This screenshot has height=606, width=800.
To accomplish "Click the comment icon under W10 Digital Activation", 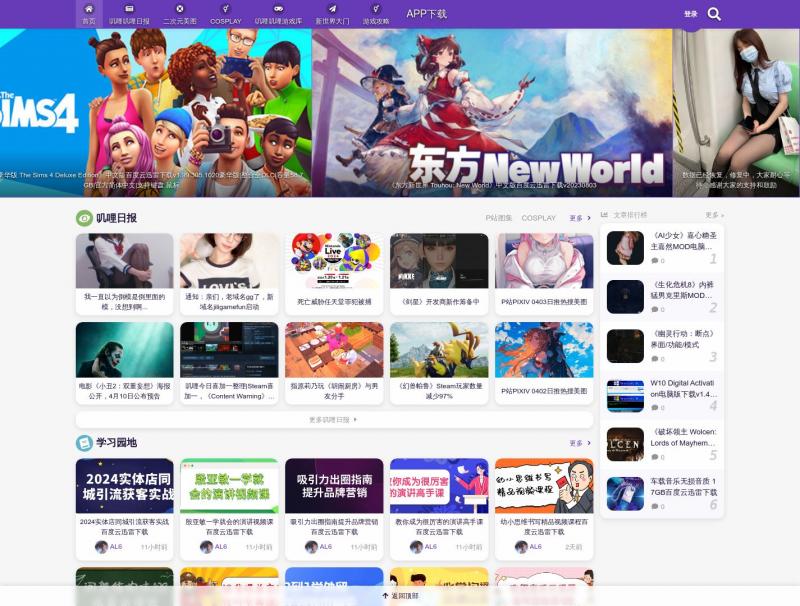I will click(655, 408).
